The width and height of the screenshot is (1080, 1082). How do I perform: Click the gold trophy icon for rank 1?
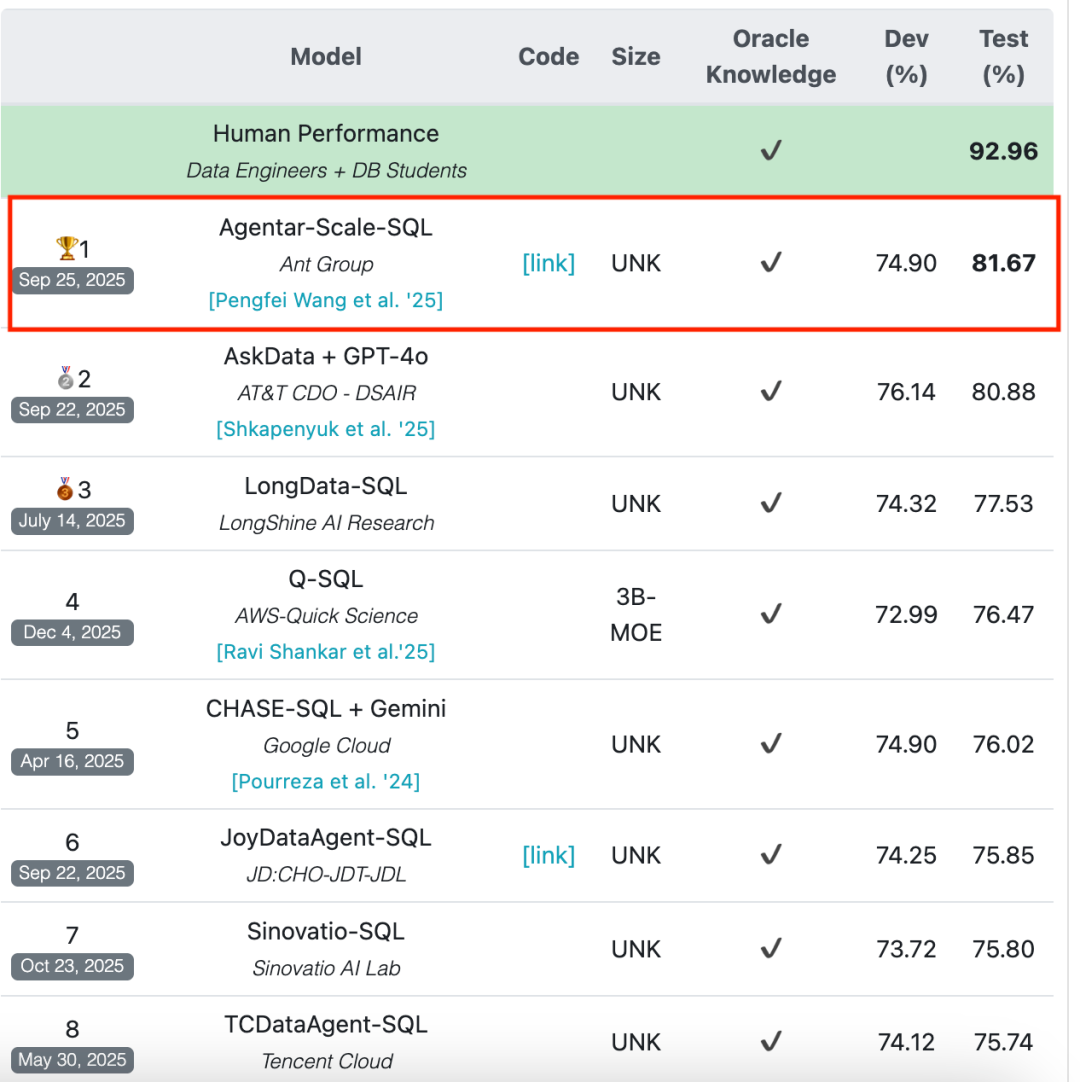(66, 247)
